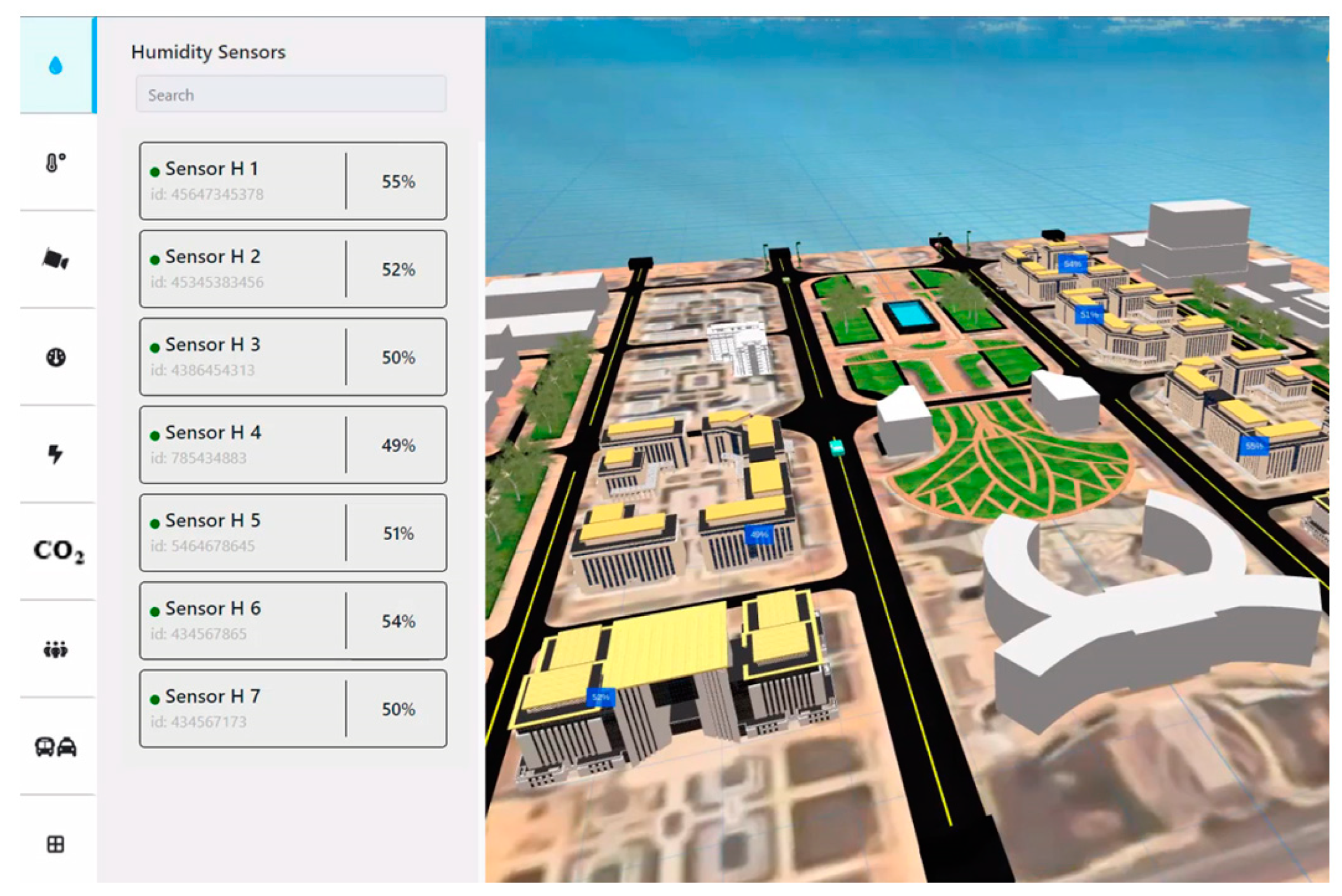Switch to the CO2 sensors tab
Image resolution: width=1342 pixels, height=896 pixels.
click(58, 551)
